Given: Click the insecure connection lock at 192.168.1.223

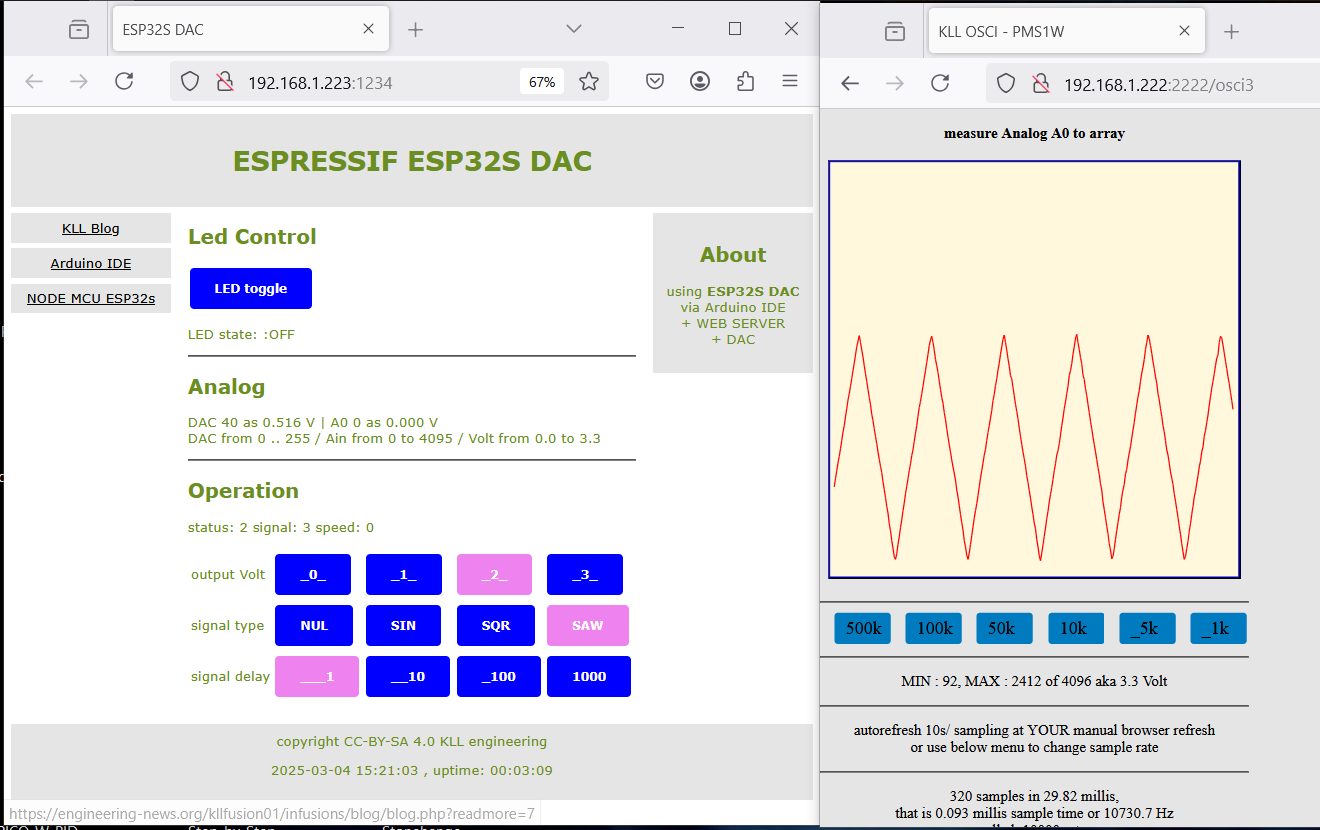Looking at the screenshot, I should (225, 82).
